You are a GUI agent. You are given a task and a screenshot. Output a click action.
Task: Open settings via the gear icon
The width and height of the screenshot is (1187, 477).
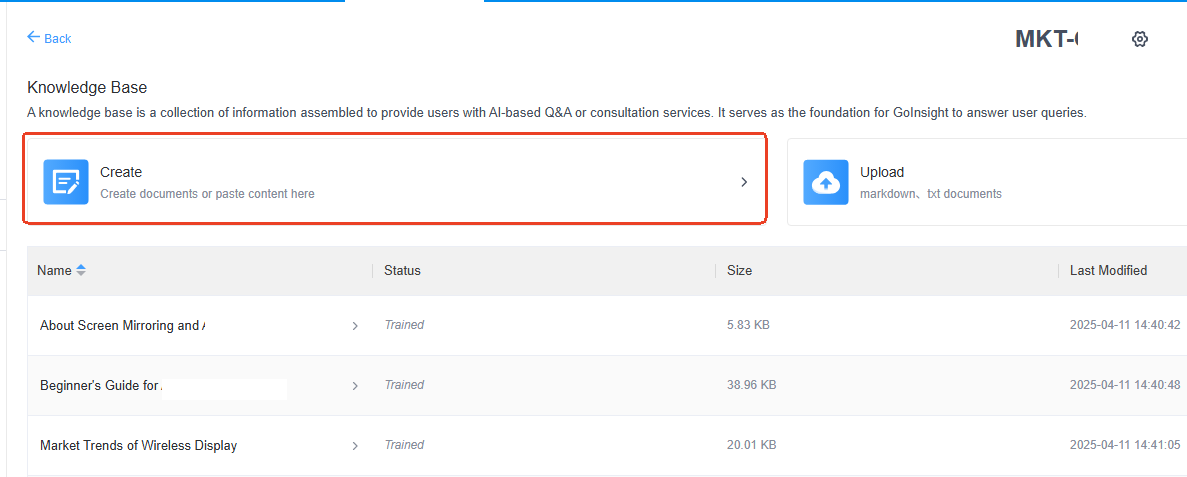click(1139, 39)
